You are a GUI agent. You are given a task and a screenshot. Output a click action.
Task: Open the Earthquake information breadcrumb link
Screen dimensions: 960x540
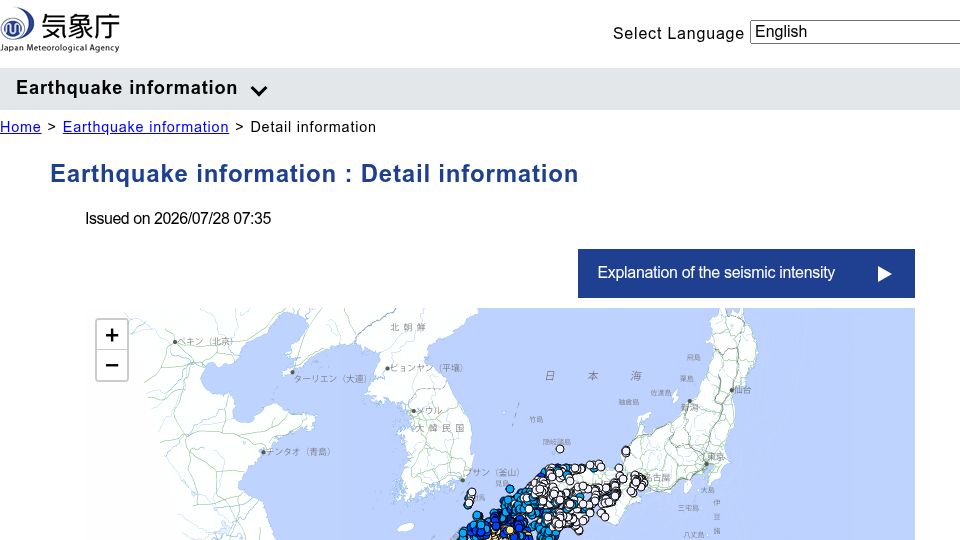pyautogui.click(x=146, y=127)
